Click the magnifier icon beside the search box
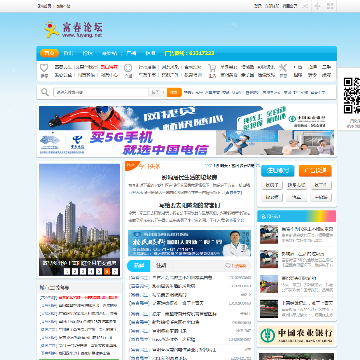360x360 pixels. pyautogui.click(x=45, y=92)
